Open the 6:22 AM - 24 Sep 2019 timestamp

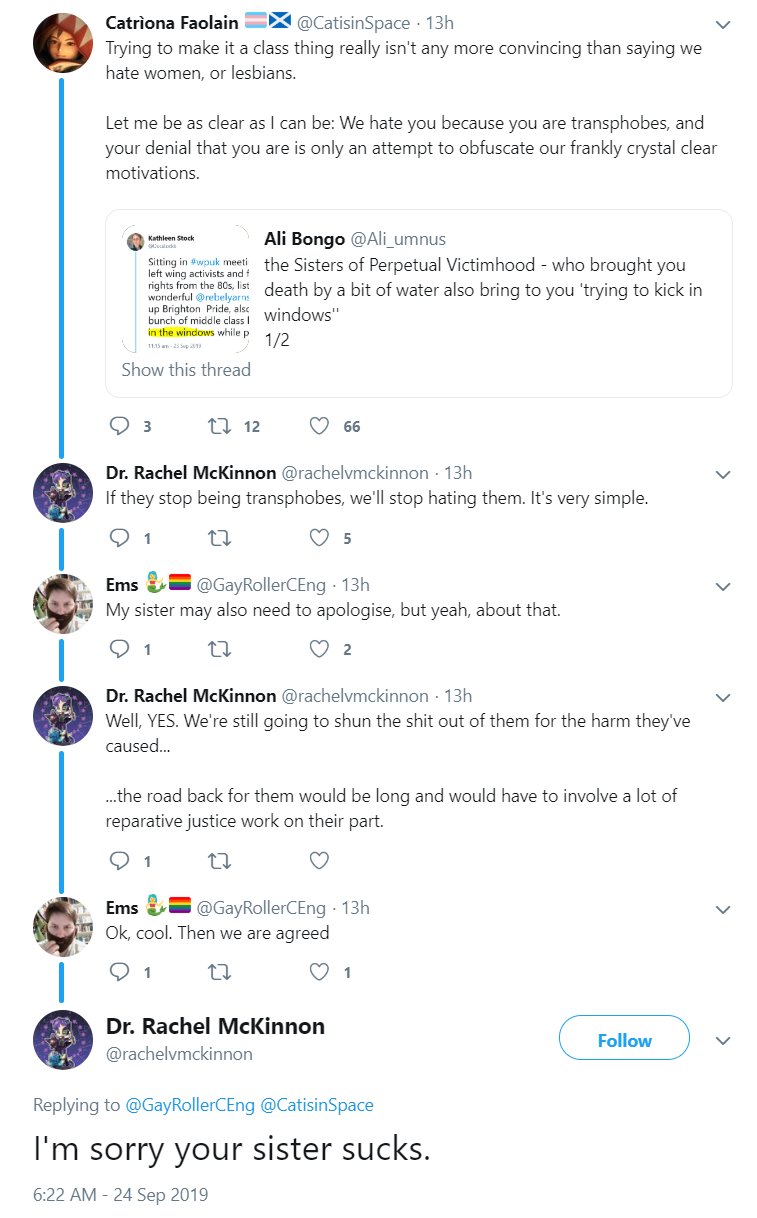(120, 1194)
